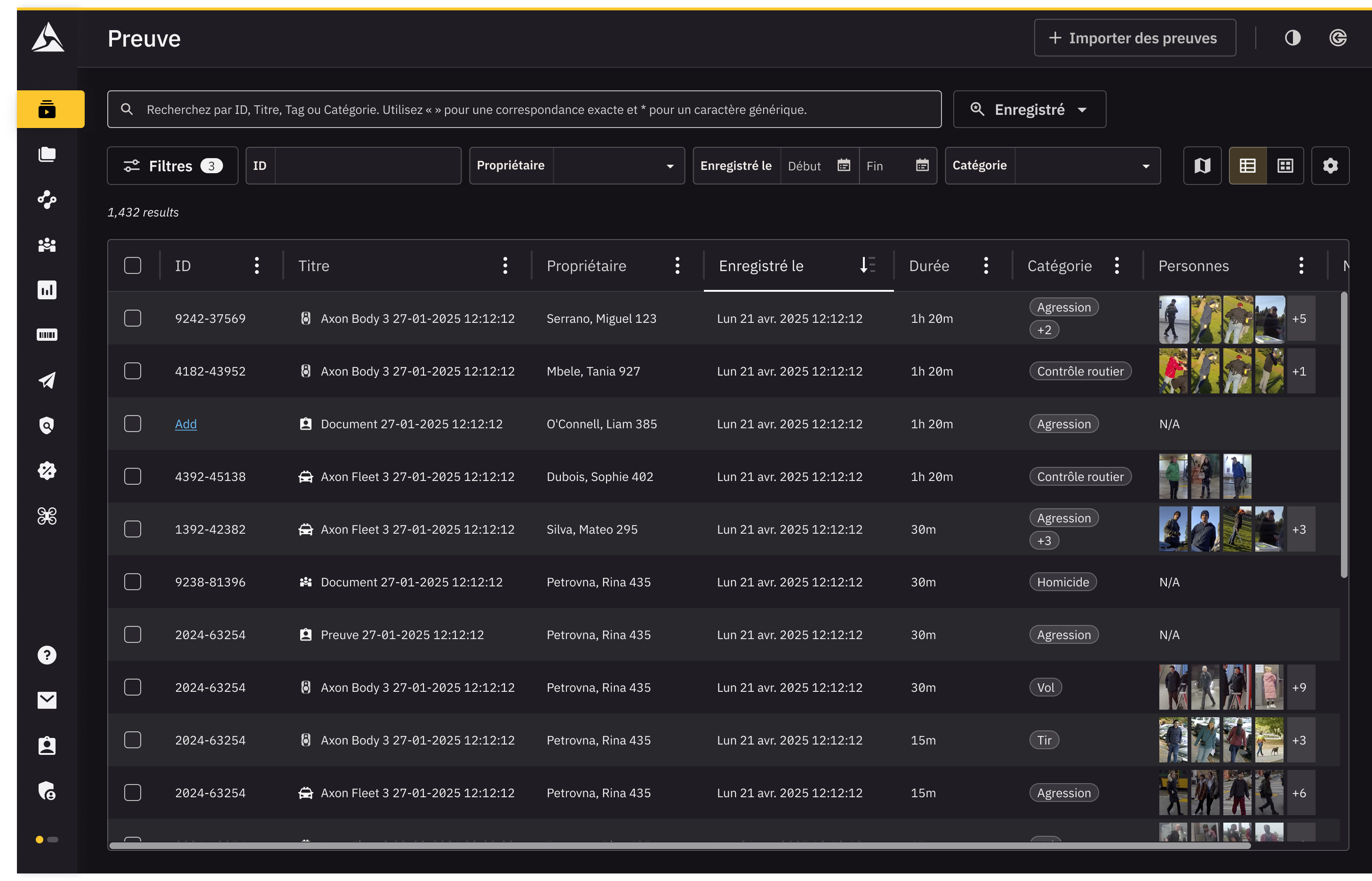The width and height of the screenshot is (1372, 881).
Task: Open table settings gear icon
Action: 1330,166
